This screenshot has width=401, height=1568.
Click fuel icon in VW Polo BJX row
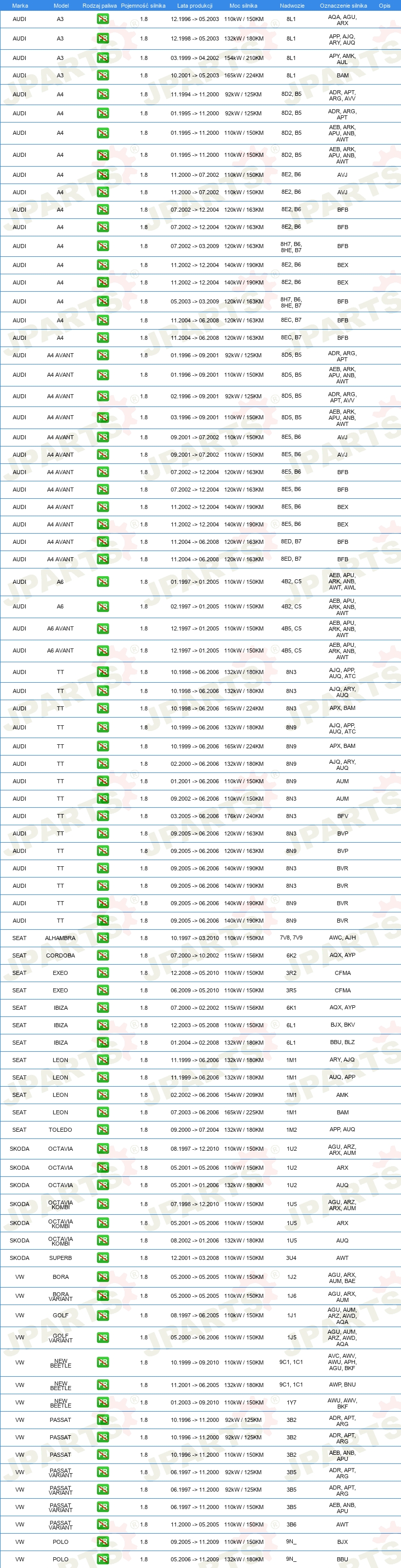tap(103, 1542)
